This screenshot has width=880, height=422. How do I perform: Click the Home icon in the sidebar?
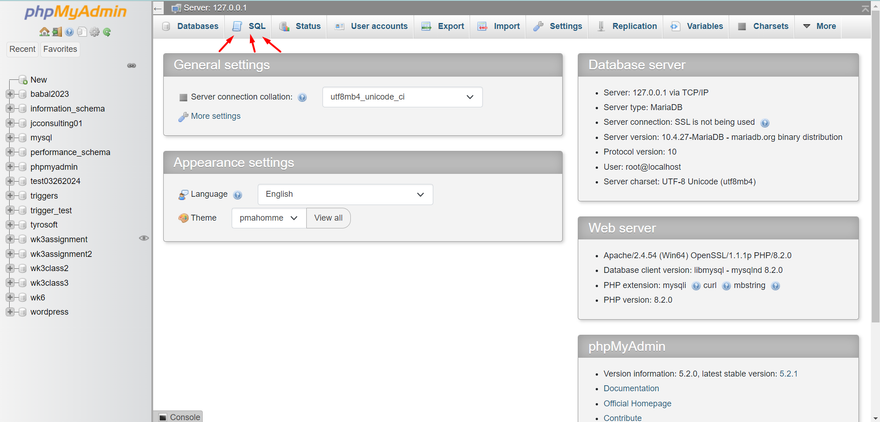45,32
